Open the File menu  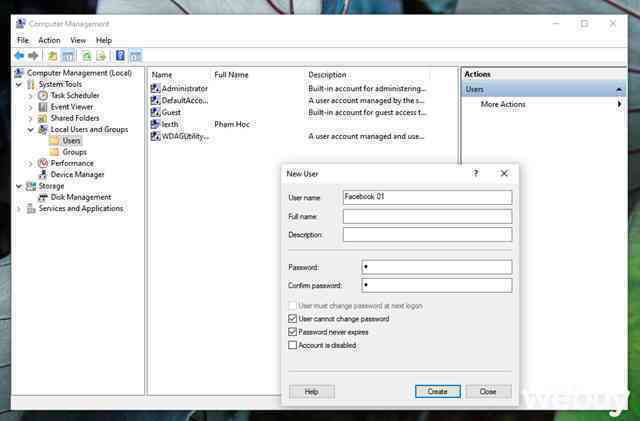pos(23,40)
